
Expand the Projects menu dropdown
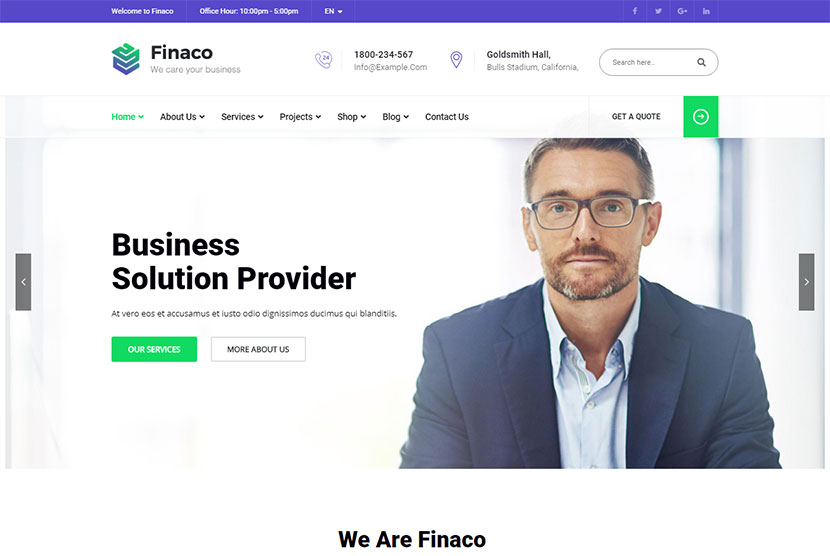(x=300, y=116)
